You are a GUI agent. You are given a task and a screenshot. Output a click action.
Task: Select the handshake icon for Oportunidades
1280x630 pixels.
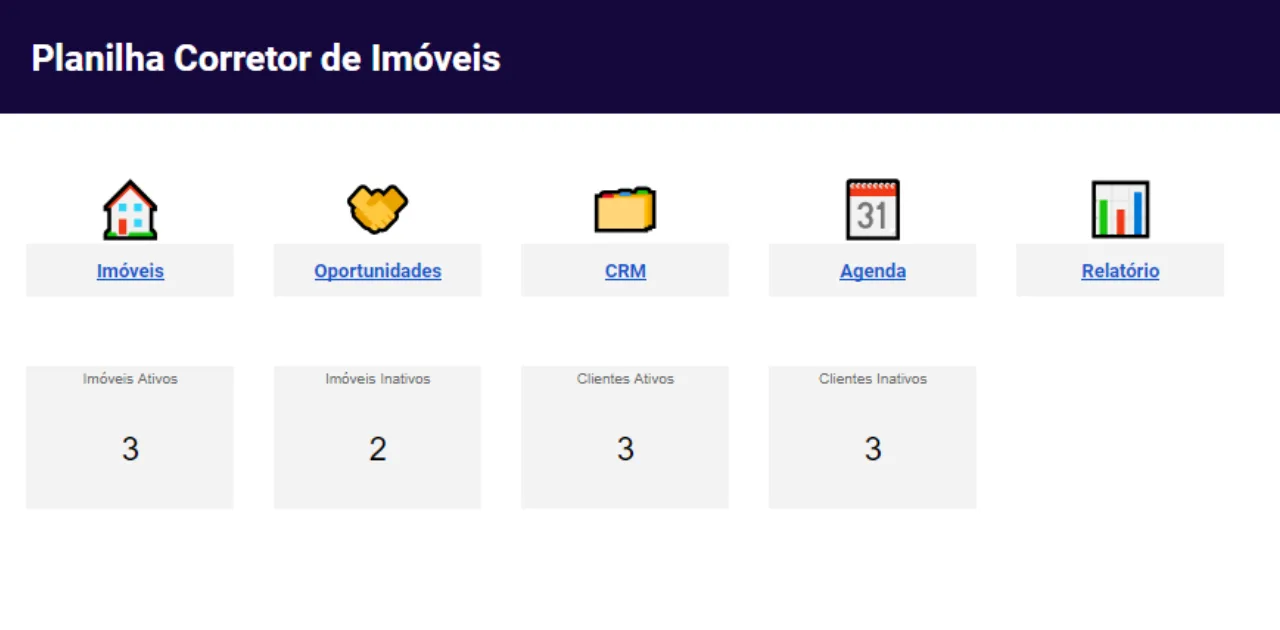coord(377,209)
